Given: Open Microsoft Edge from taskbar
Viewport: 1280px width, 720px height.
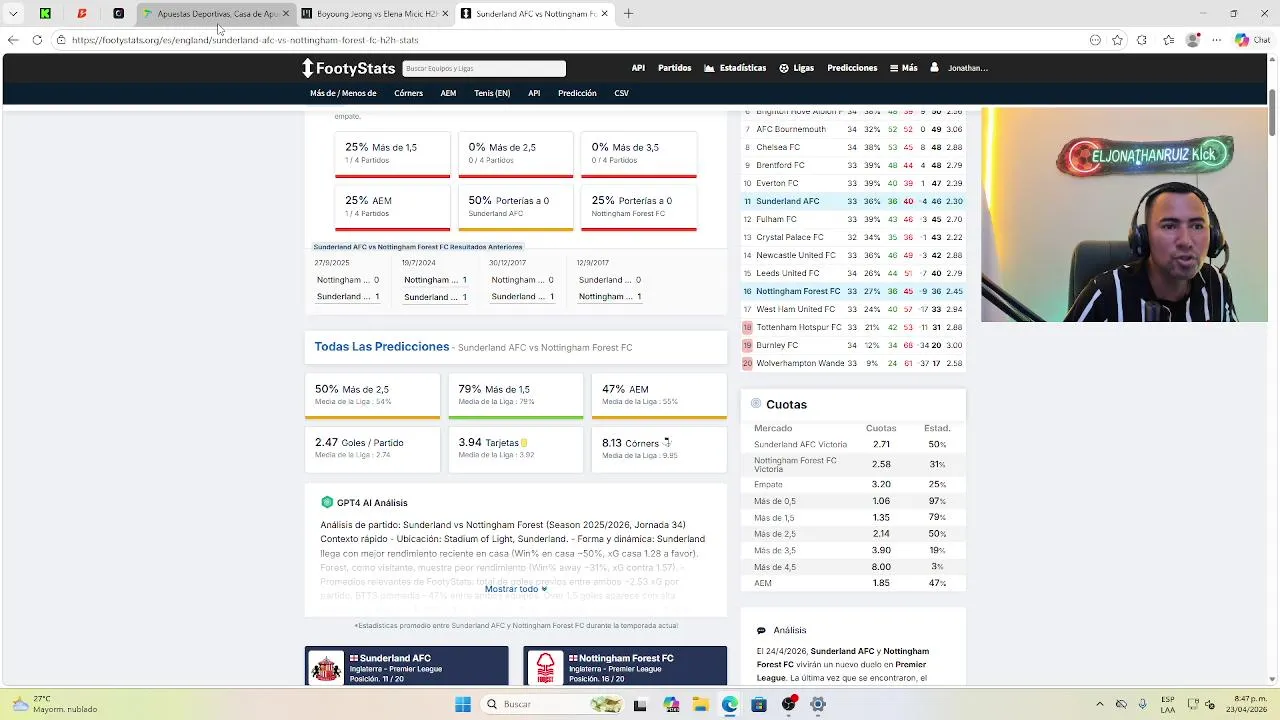Looking at the screenshot, I should pos(730,704).
